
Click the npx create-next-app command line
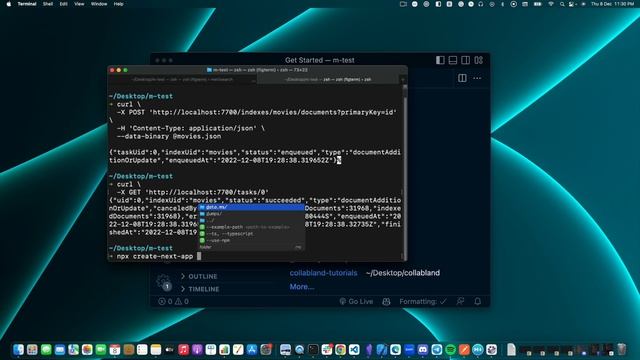coord(155,256)
